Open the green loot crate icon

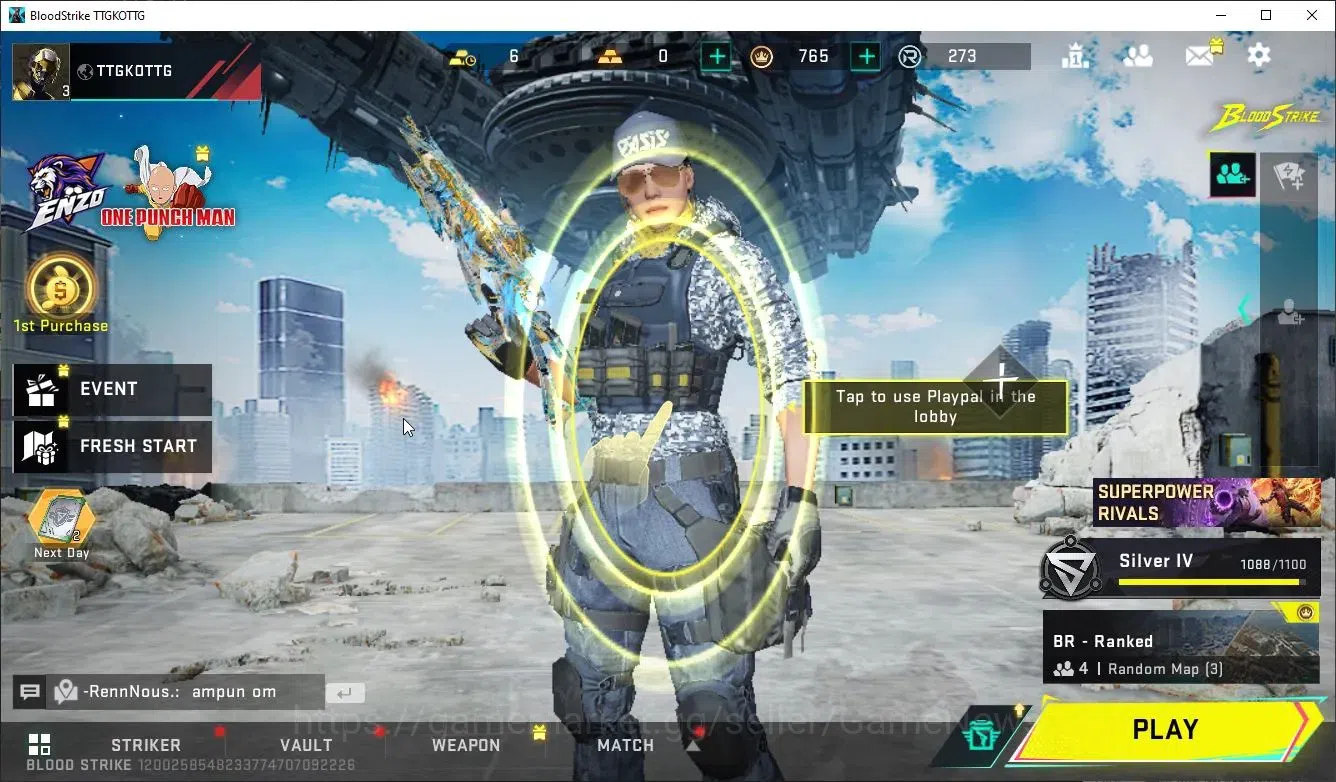point(983,738)
